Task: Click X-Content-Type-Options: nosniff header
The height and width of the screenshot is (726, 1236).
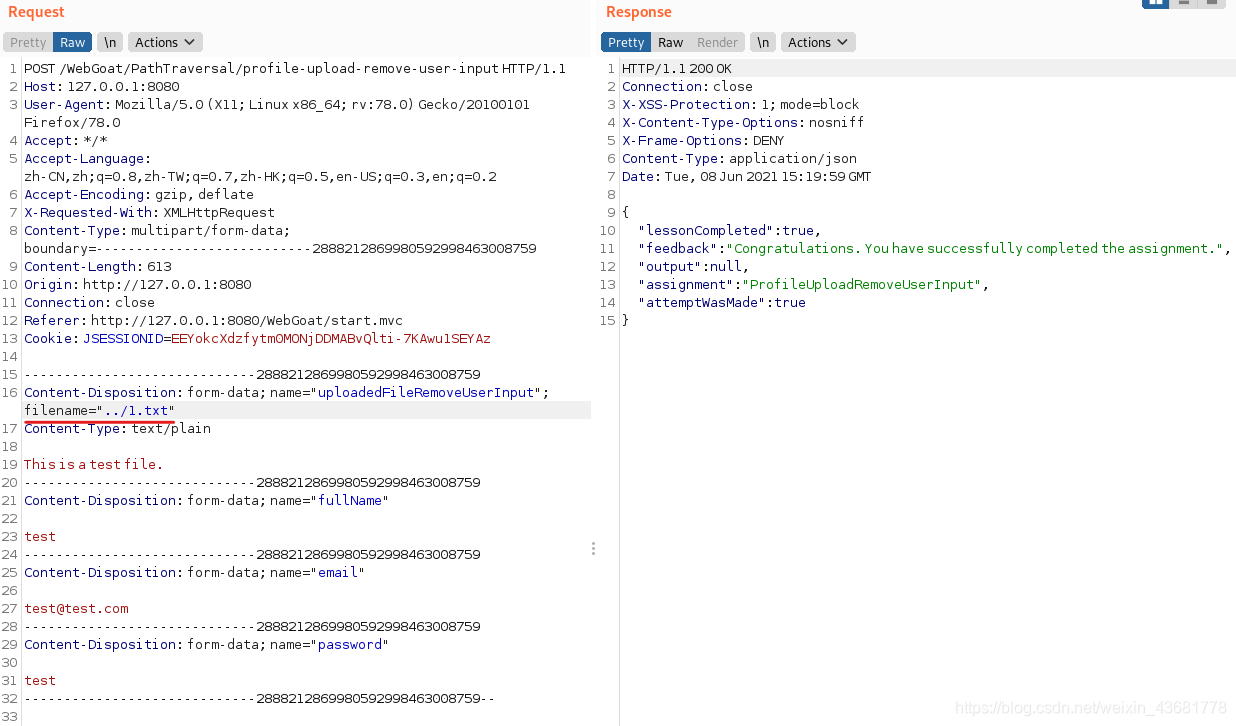Action: click(x=743, y=122)
